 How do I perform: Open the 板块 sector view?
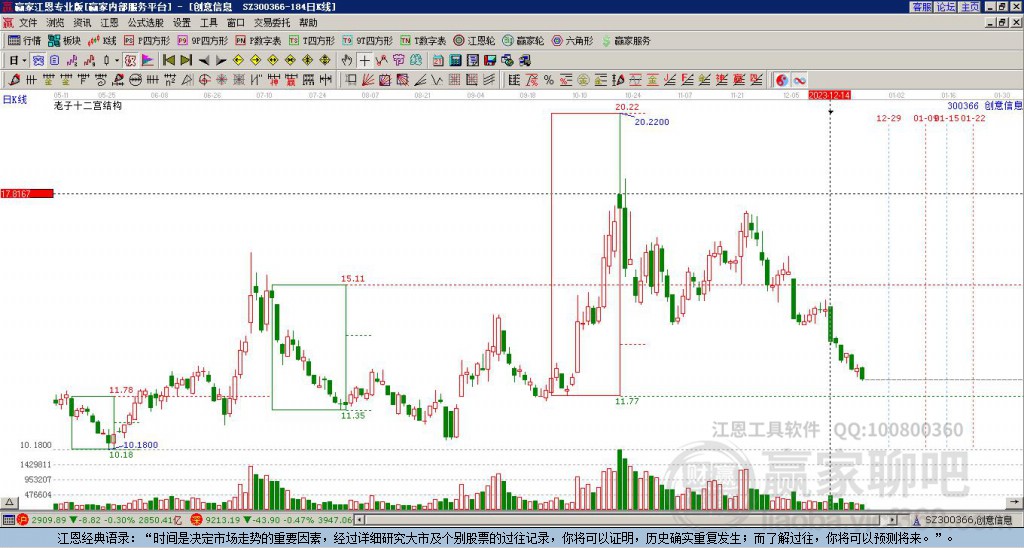point(65,40)
